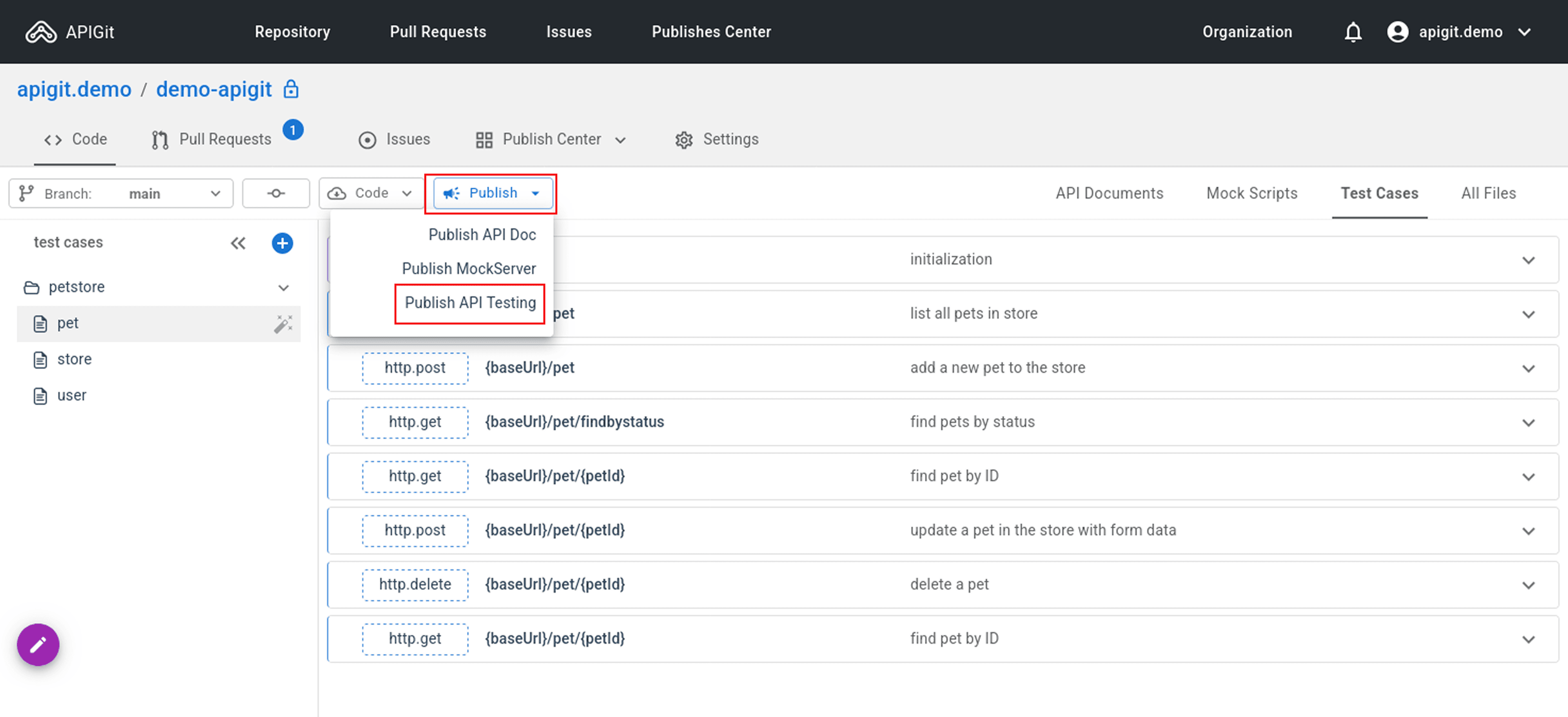Open the Branch main dropdown
This screenshot has height=717, width=1568.
[121, 193]
